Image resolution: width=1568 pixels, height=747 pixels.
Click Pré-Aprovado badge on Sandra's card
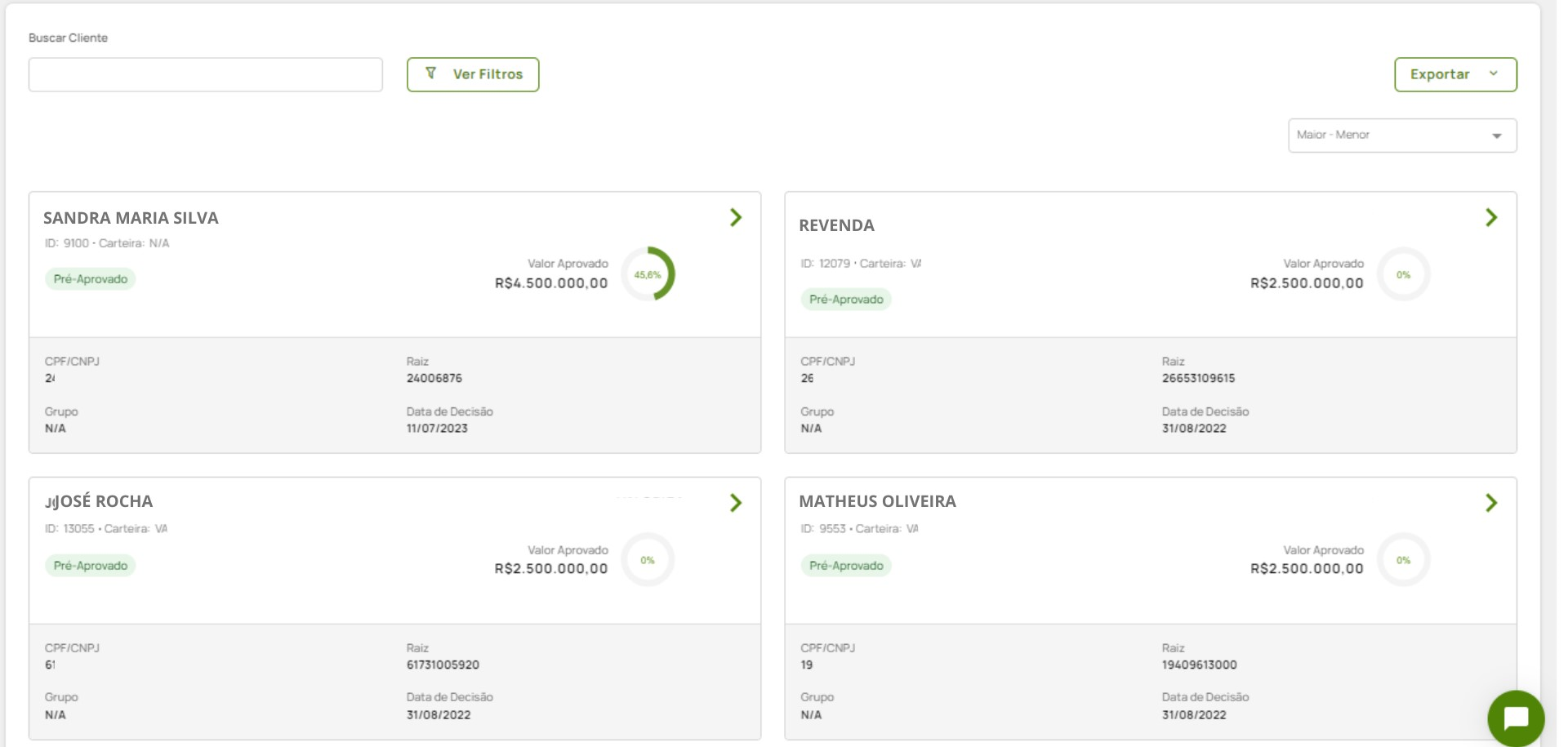pos(91,279)
